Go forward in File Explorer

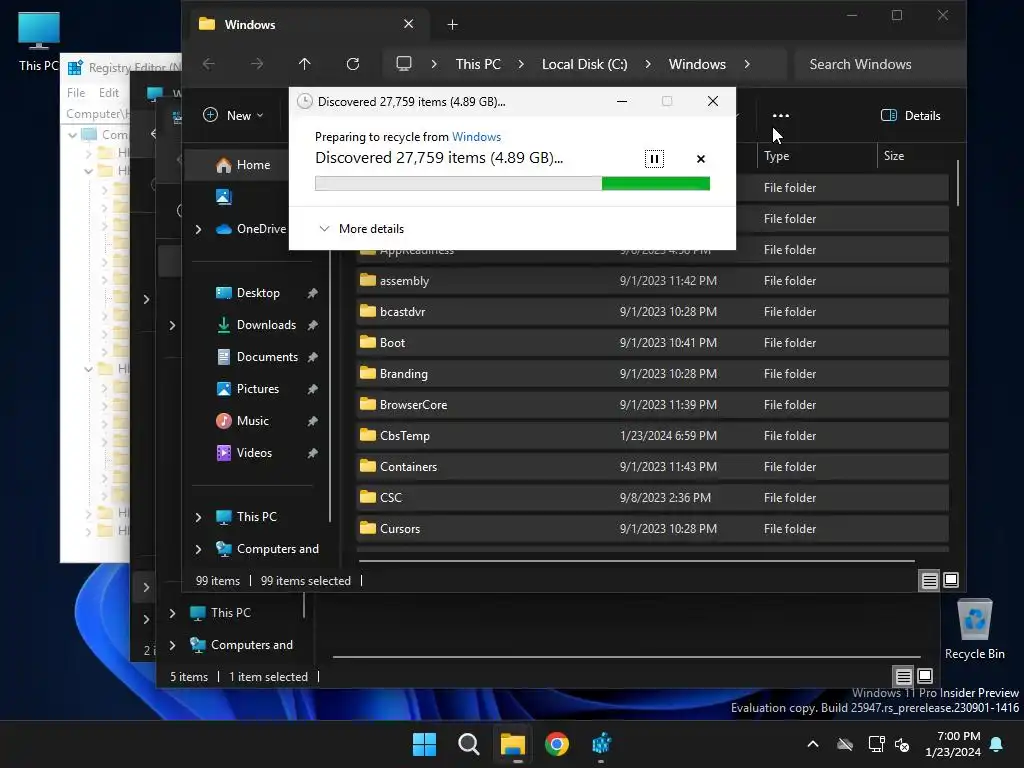coord(257,64)
